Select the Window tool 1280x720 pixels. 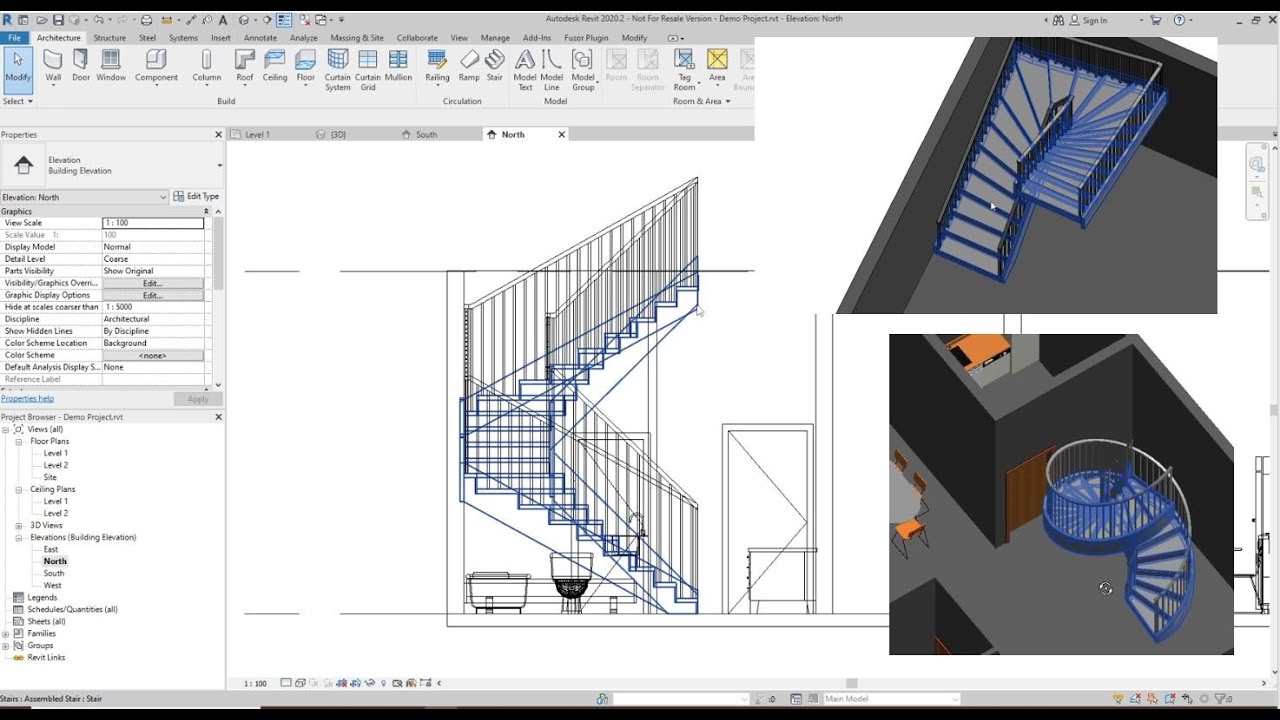click(111, 66)
